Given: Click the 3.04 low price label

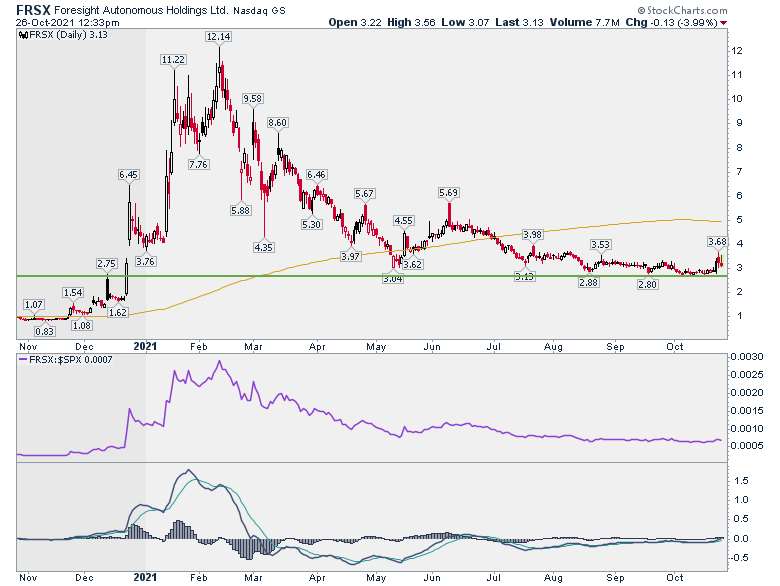Looking at the screenshot, I should (393, 279).
